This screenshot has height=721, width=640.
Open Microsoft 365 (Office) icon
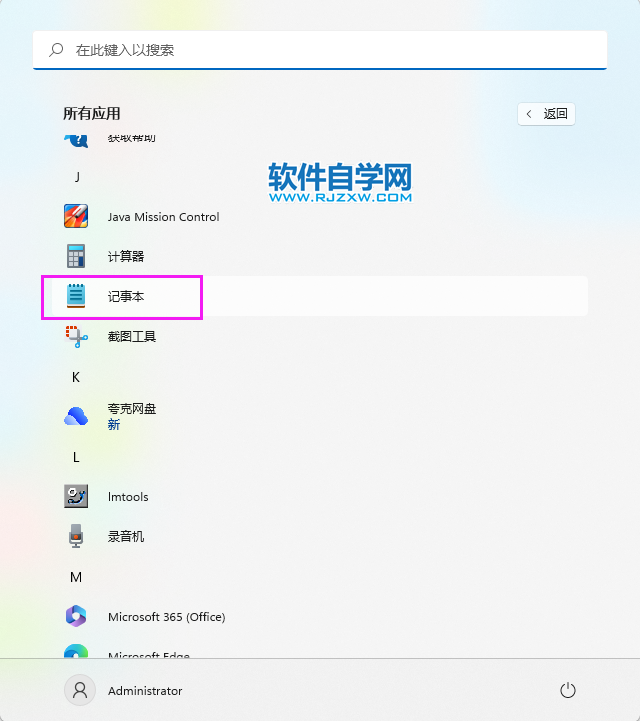tap(76, 616)
